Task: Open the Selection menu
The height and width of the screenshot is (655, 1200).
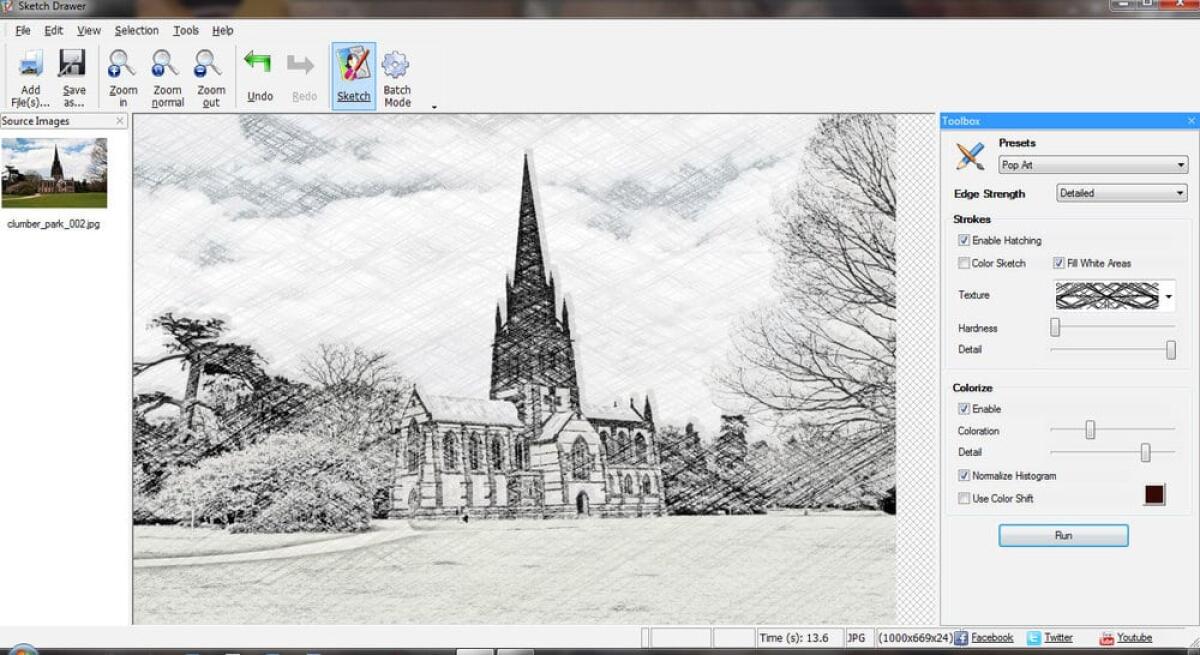Action: [x=137, y=30]
